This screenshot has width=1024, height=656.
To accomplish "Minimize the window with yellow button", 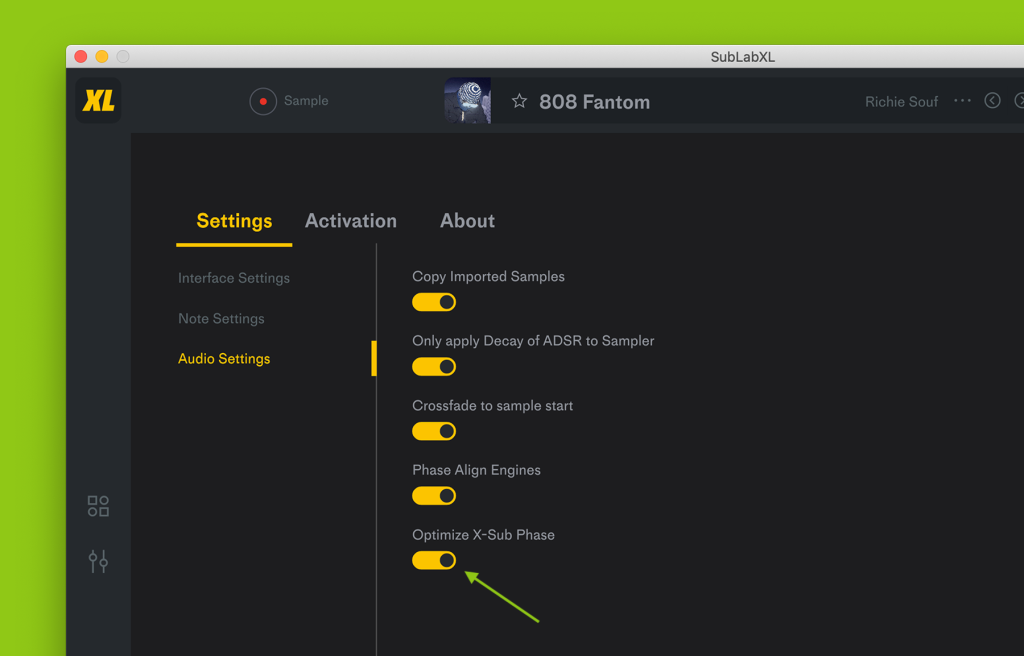I will point(102,57).
